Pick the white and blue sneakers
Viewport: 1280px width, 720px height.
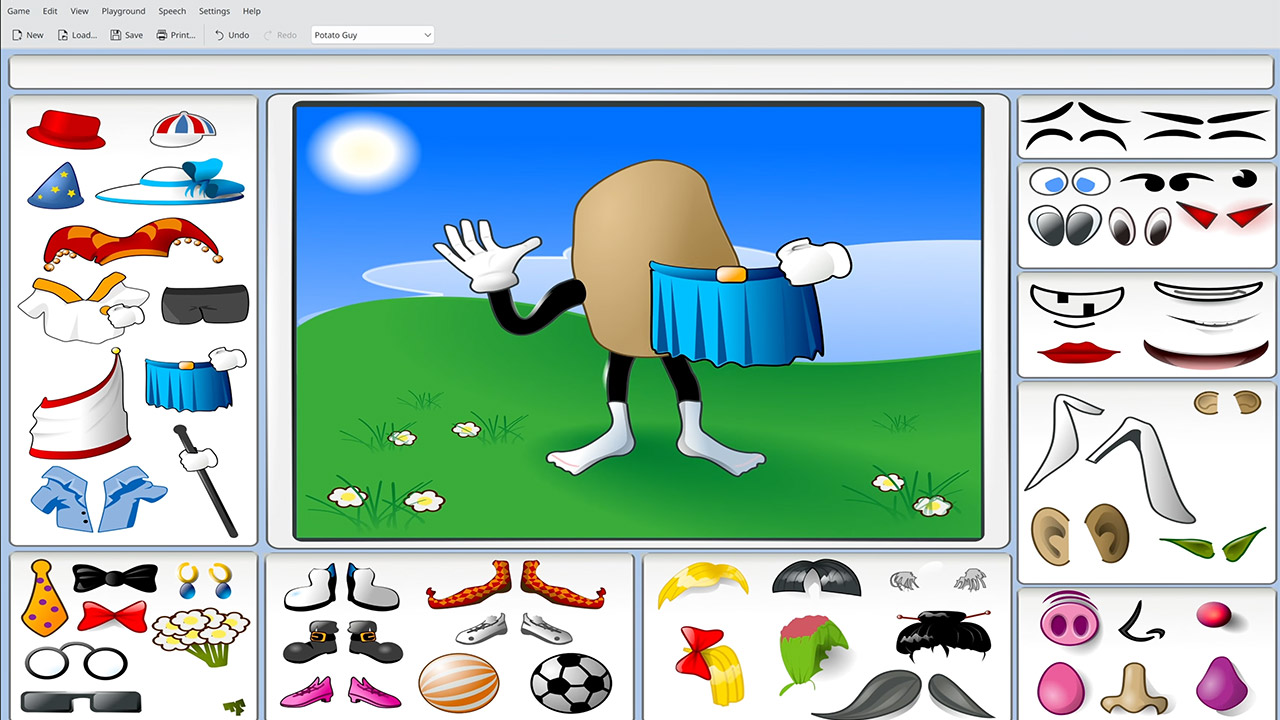tap(341, 586)
